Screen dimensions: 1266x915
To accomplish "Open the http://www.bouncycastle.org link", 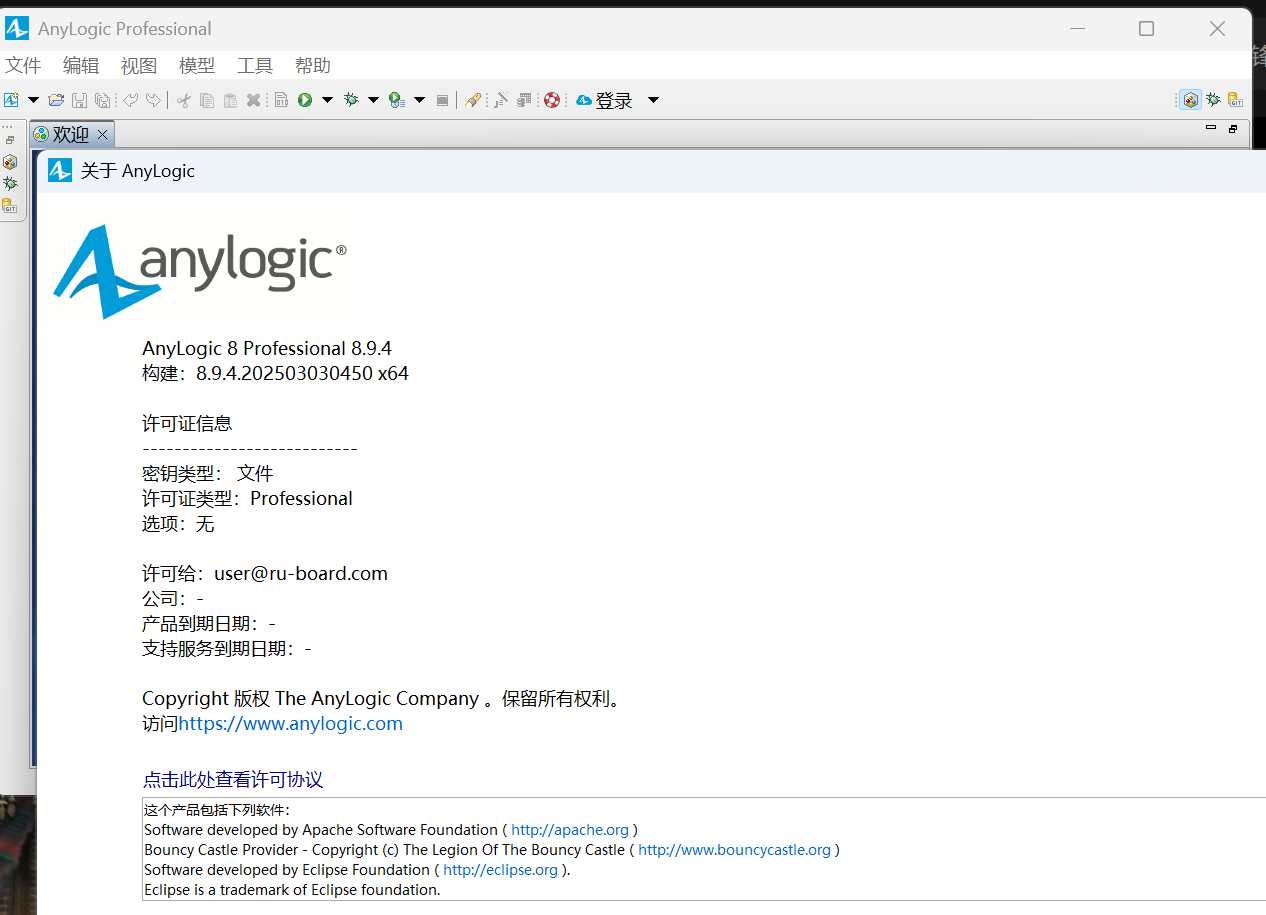I will point(734,850).
